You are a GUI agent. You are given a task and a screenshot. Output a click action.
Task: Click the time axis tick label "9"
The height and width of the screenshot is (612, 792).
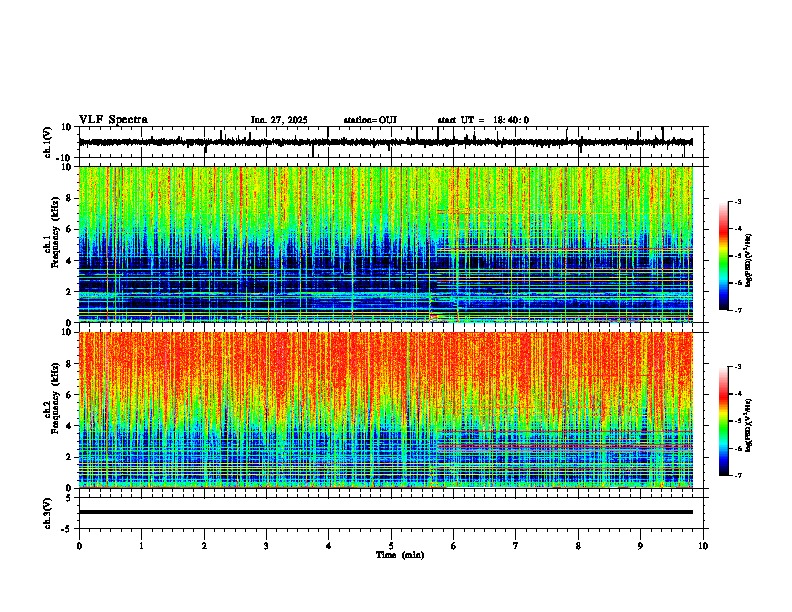pos(640,546)
